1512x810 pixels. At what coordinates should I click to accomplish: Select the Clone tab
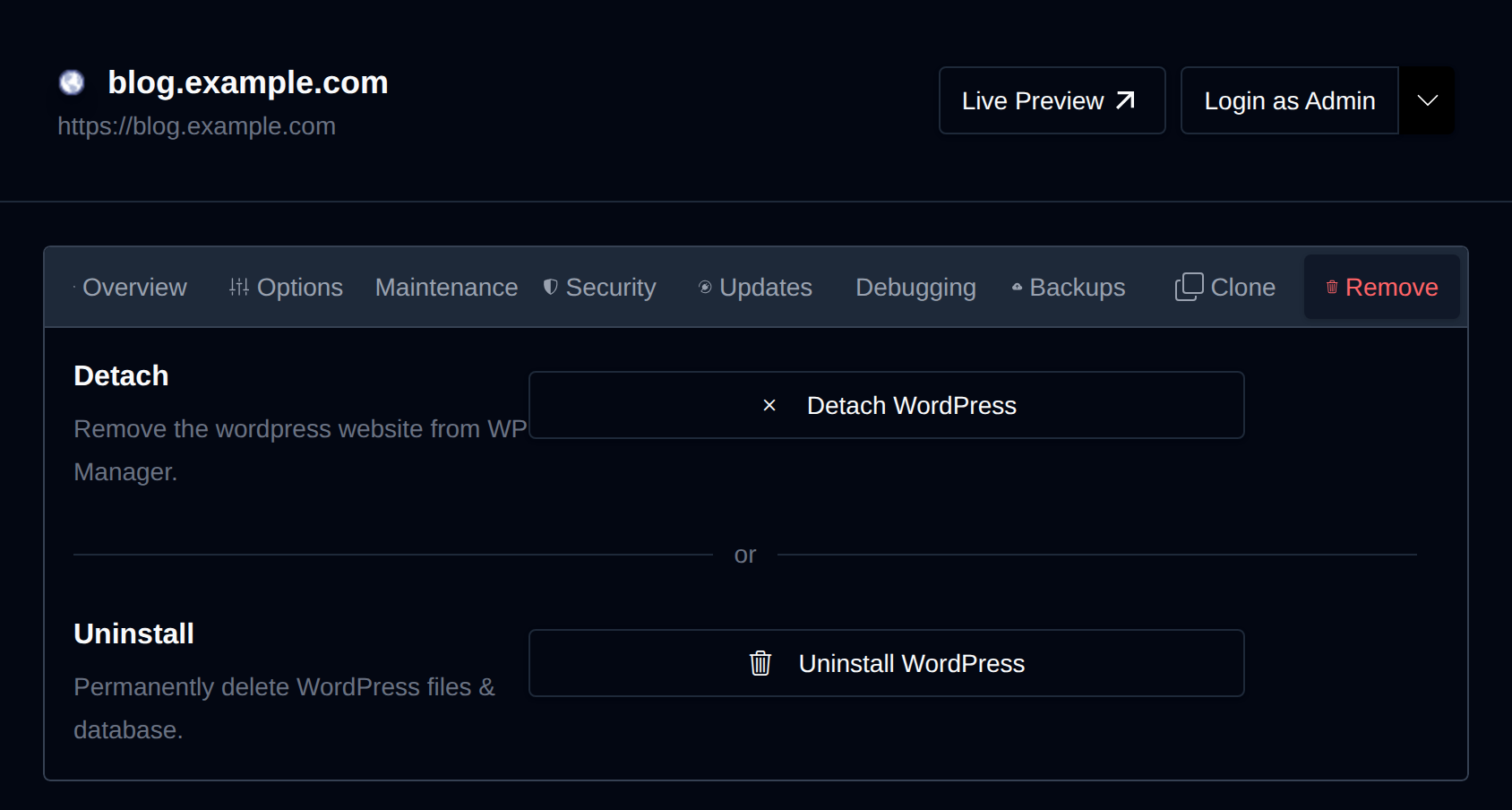[1225, 287]
